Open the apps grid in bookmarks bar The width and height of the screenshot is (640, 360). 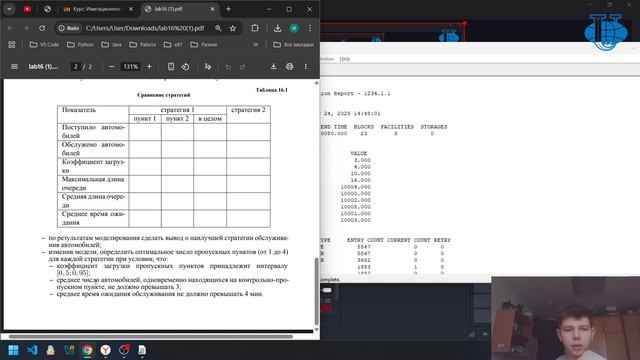tap(11, 44)
